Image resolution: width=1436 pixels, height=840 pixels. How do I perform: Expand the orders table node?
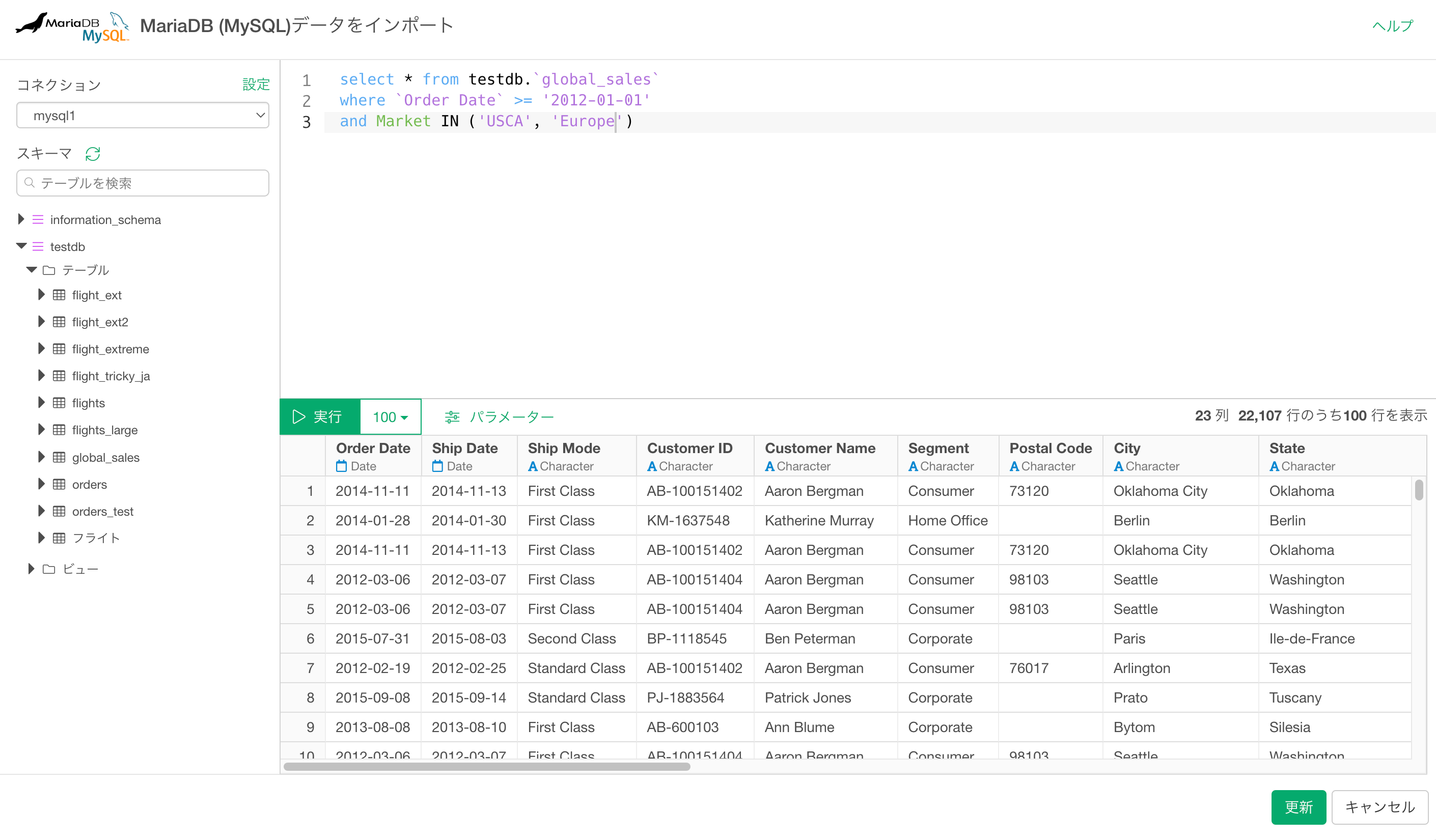coord(41,484)
